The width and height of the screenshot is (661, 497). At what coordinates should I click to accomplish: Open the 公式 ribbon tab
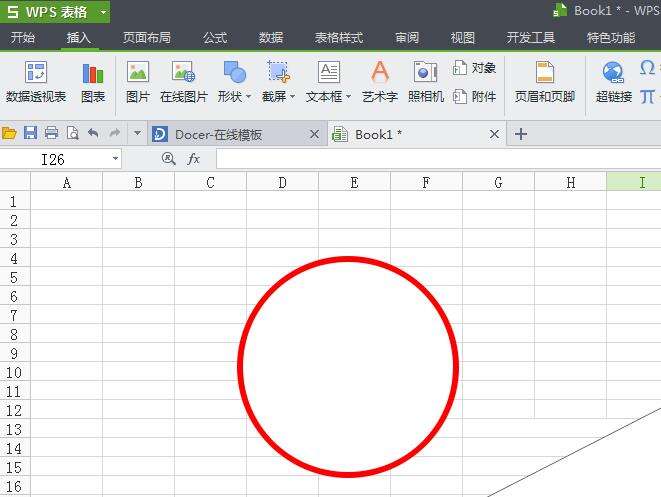215,38
